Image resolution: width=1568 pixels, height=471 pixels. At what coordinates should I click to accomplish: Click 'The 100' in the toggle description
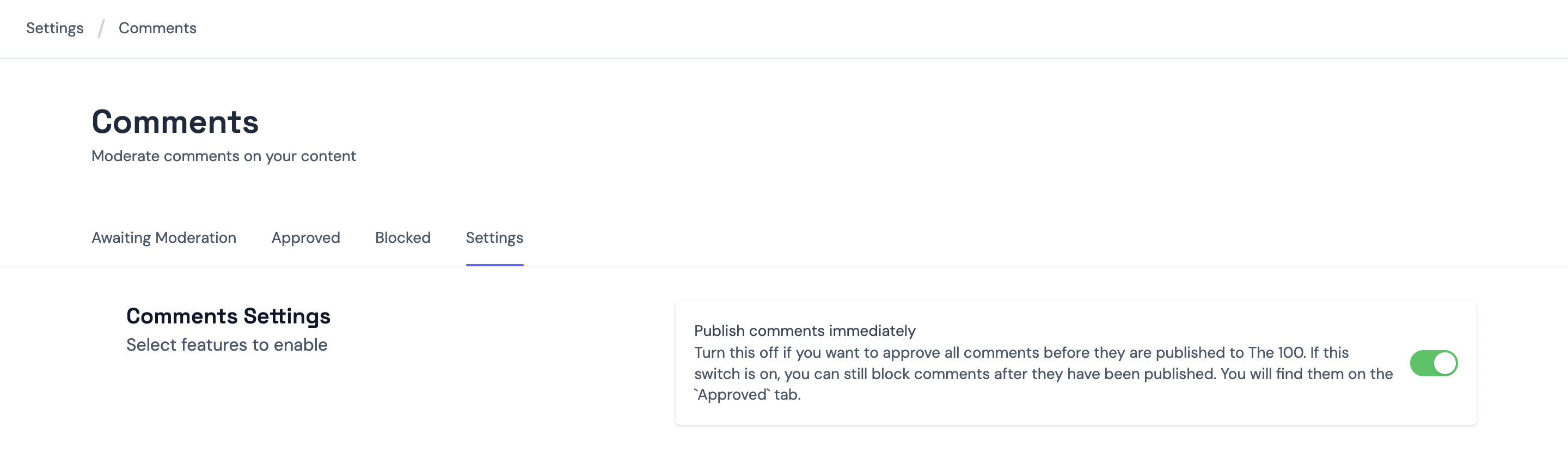[x=1276, y=352]
